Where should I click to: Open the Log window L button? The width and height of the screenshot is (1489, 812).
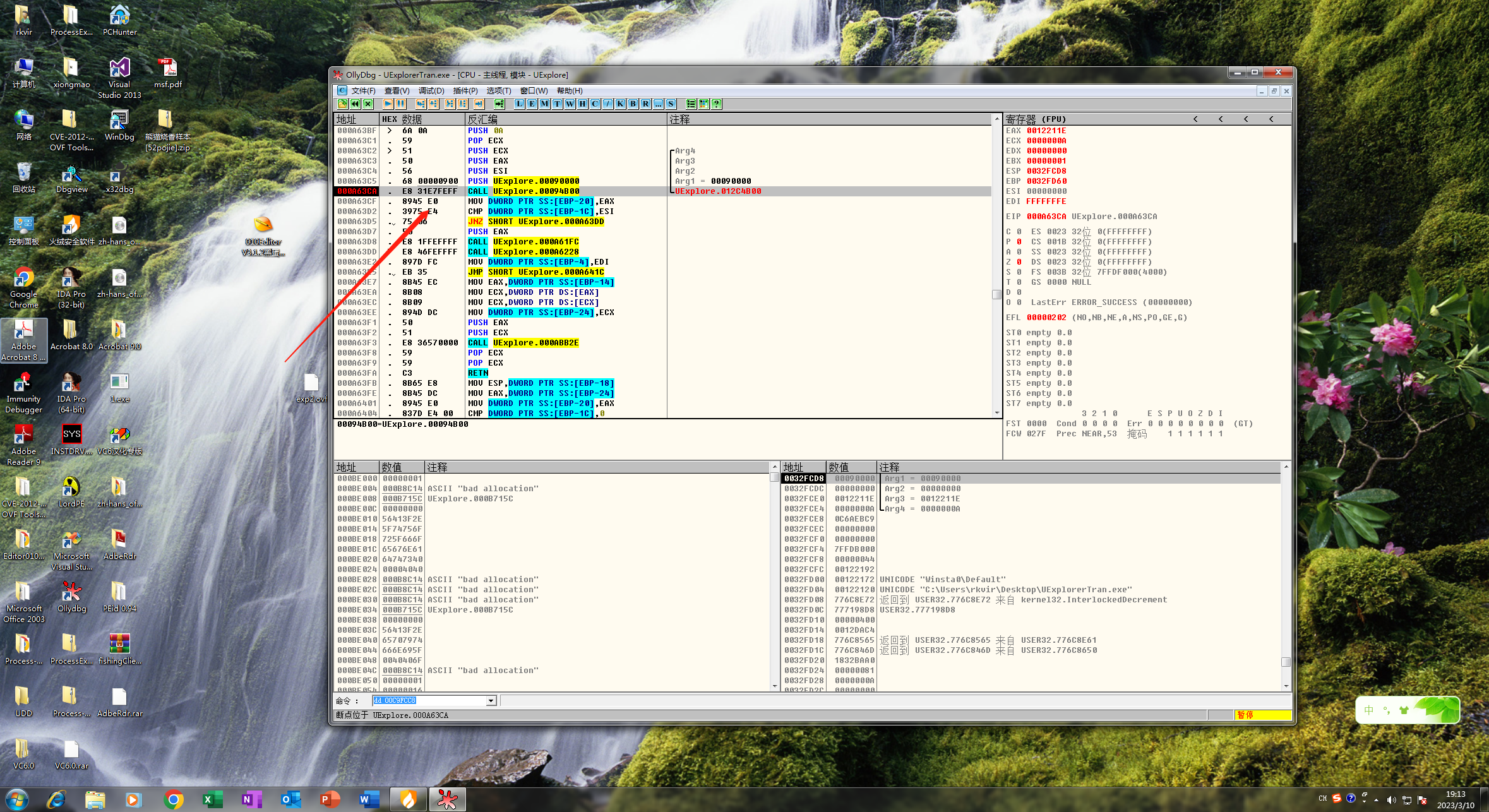point(519,104)
